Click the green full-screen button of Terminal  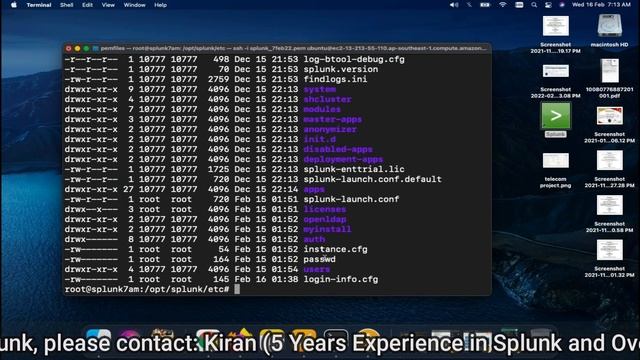pos(86,49)
